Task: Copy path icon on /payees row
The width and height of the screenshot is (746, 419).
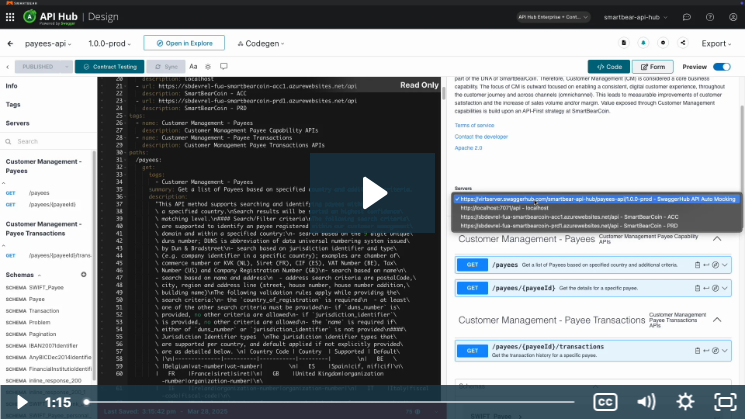Action: coord(697,265)
